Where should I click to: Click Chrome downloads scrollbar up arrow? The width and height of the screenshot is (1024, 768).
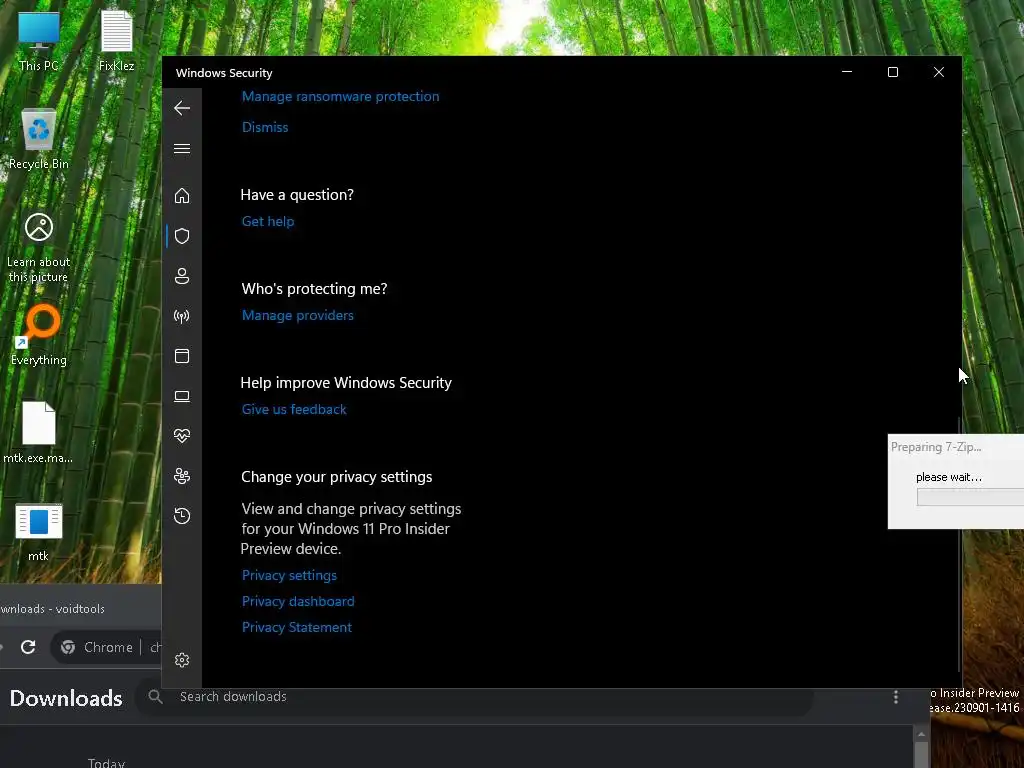[921, 734]
